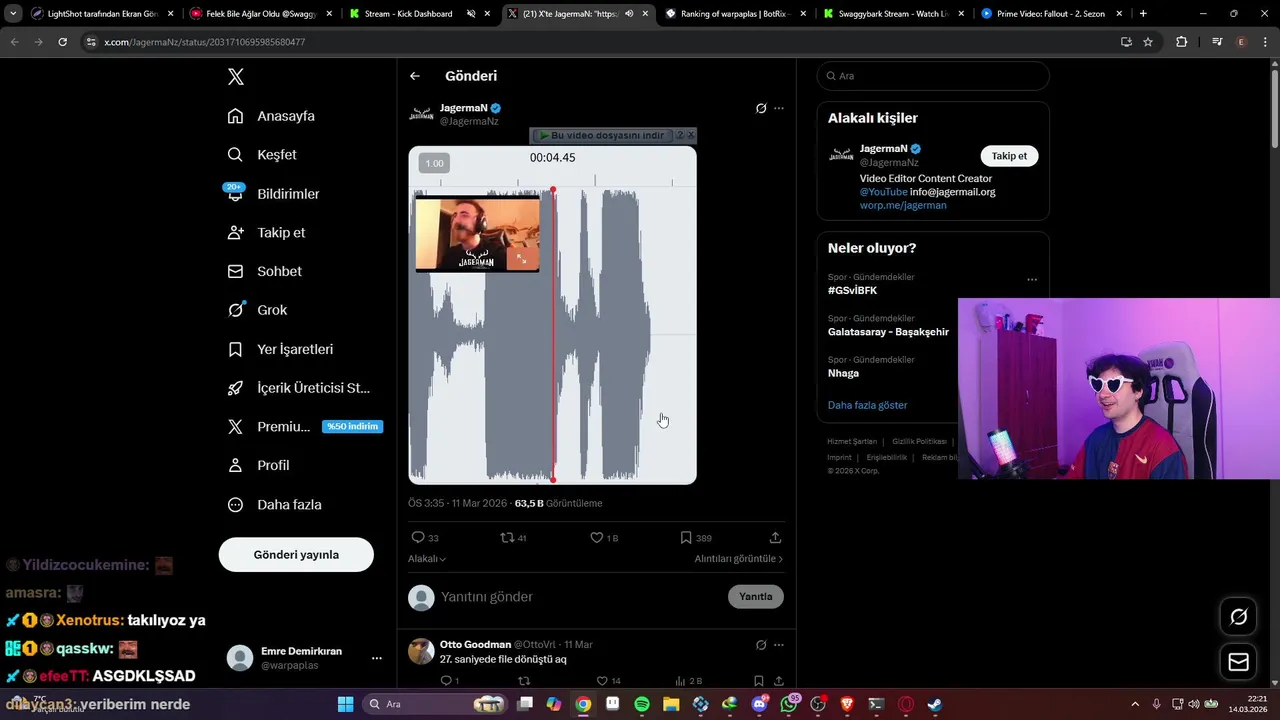The width and height of the screenshot is (1280, 720).
Task: Open Galatasaray - Başakşehir trending topic
Action: 888,332
